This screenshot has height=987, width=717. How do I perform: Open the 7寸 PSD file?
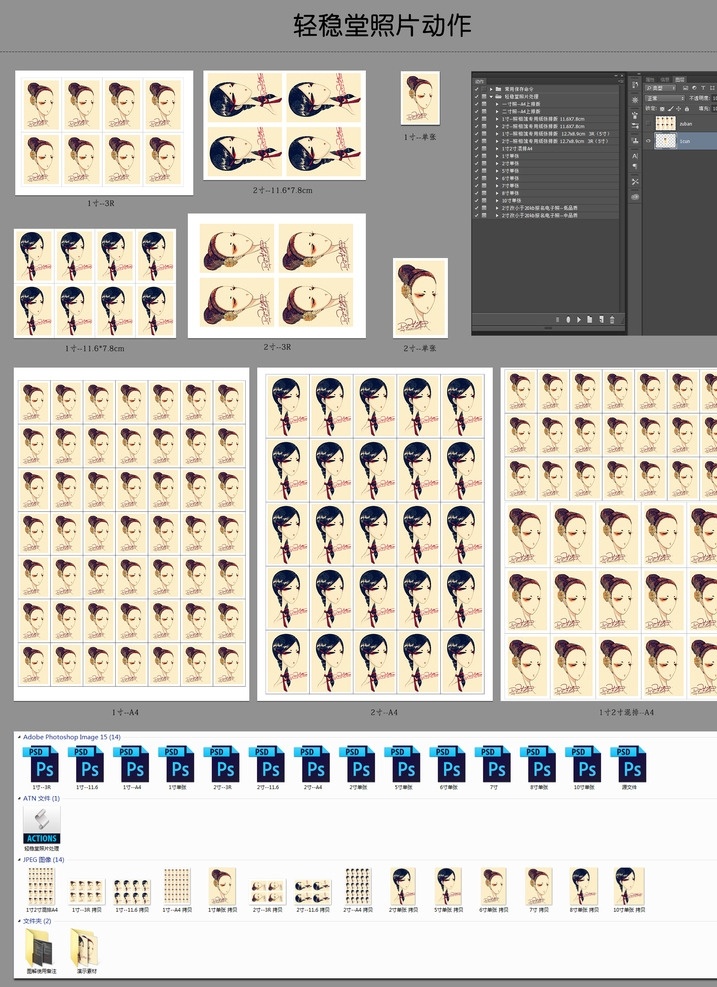click(x=494, y=764)
